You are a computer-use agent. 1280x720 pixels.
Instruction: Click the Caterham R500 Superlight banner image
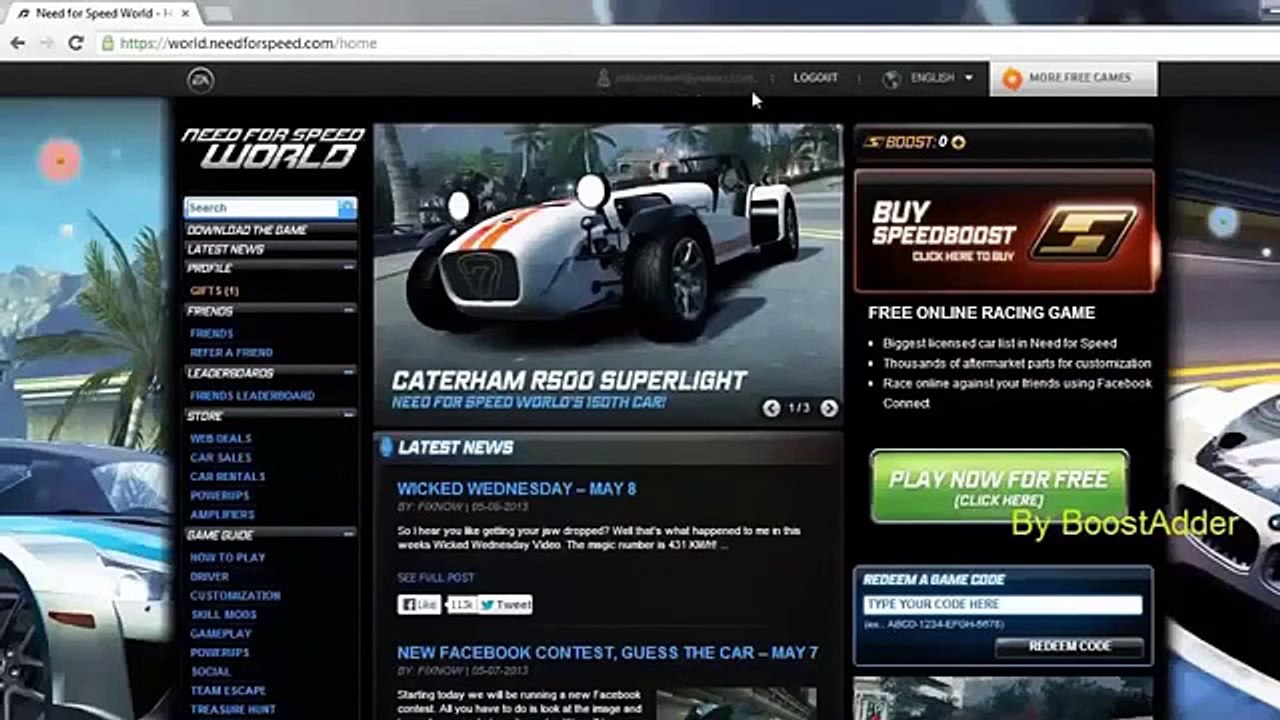(608, 275)
